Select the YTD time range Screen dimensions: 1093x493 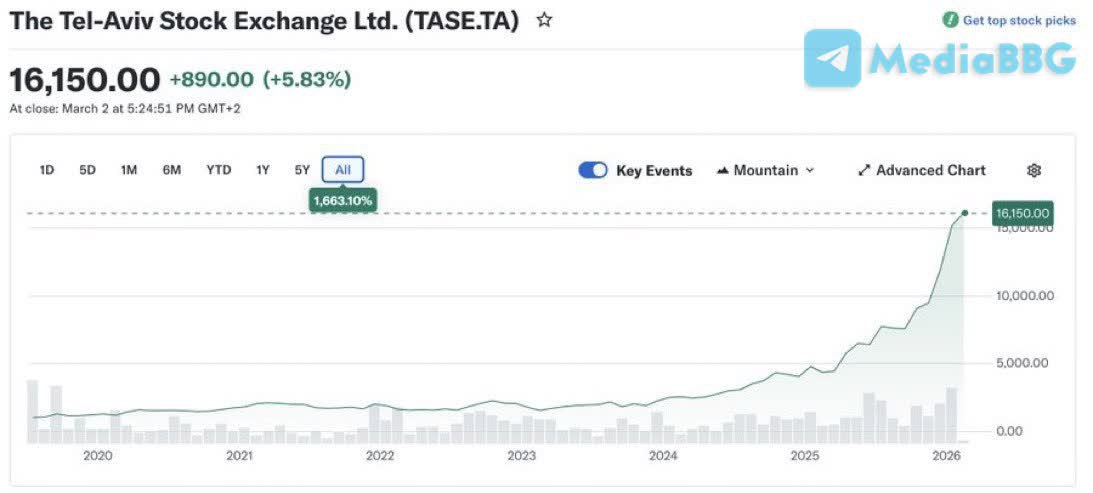click(219, 170)
